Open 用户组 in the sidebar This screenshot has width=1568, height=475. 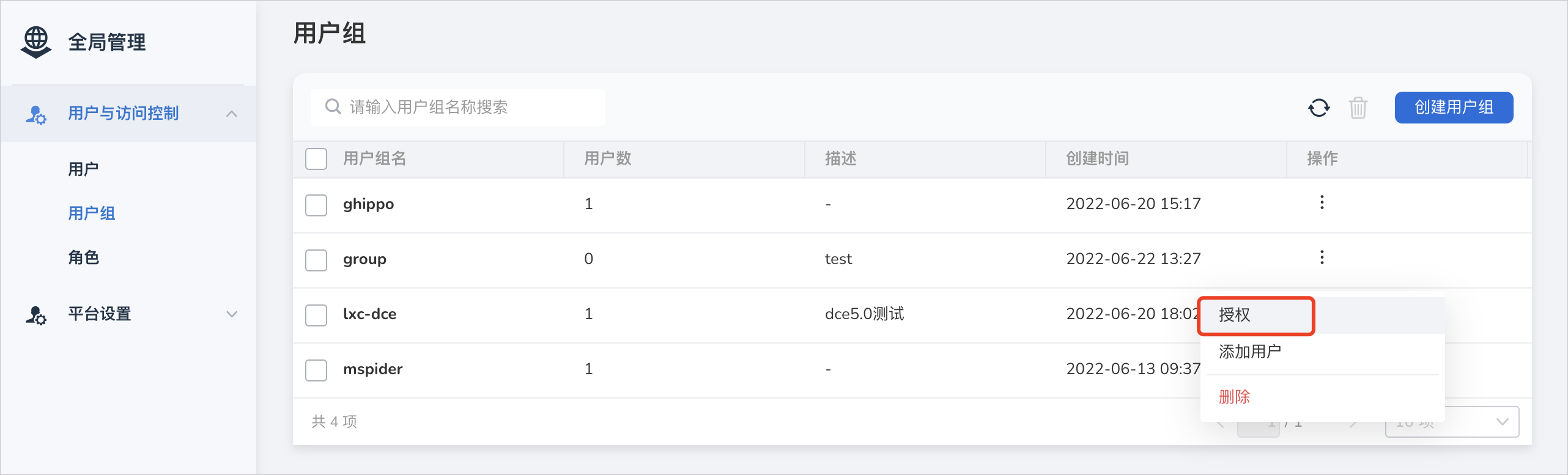pos(92,213)
